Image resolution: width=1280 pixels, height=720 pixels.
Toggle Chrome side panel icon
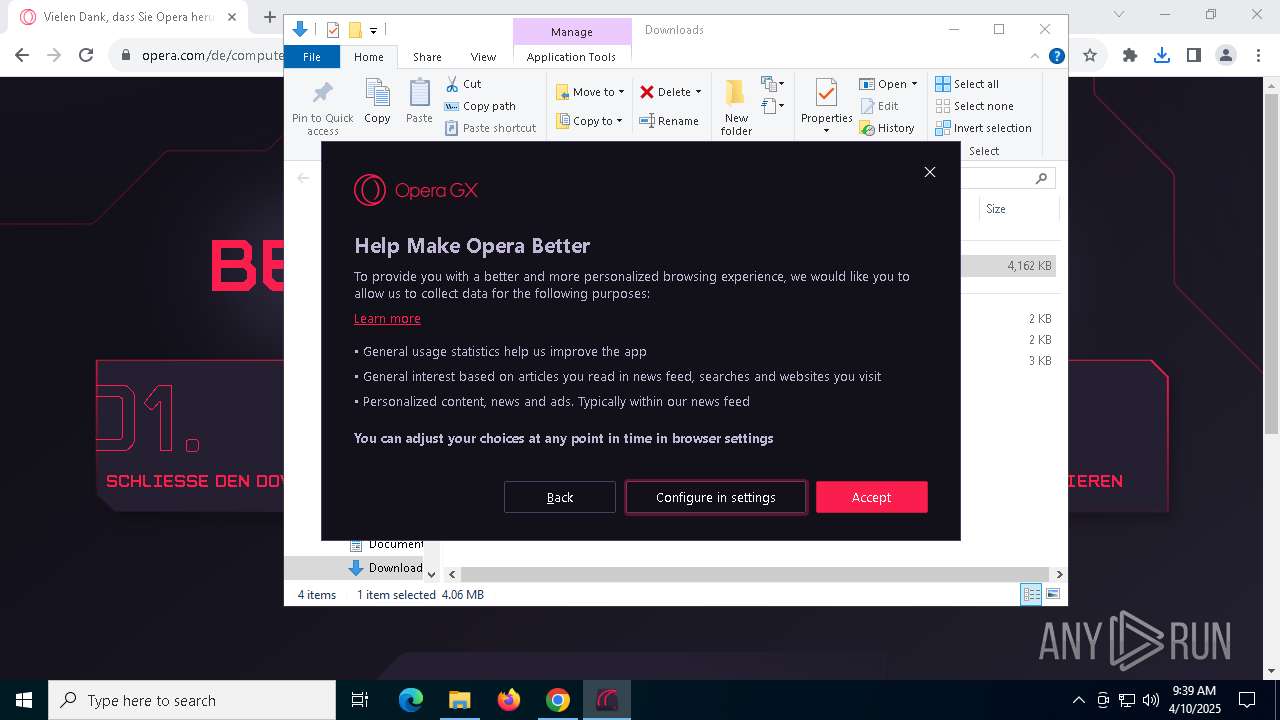click(1193, 55)
